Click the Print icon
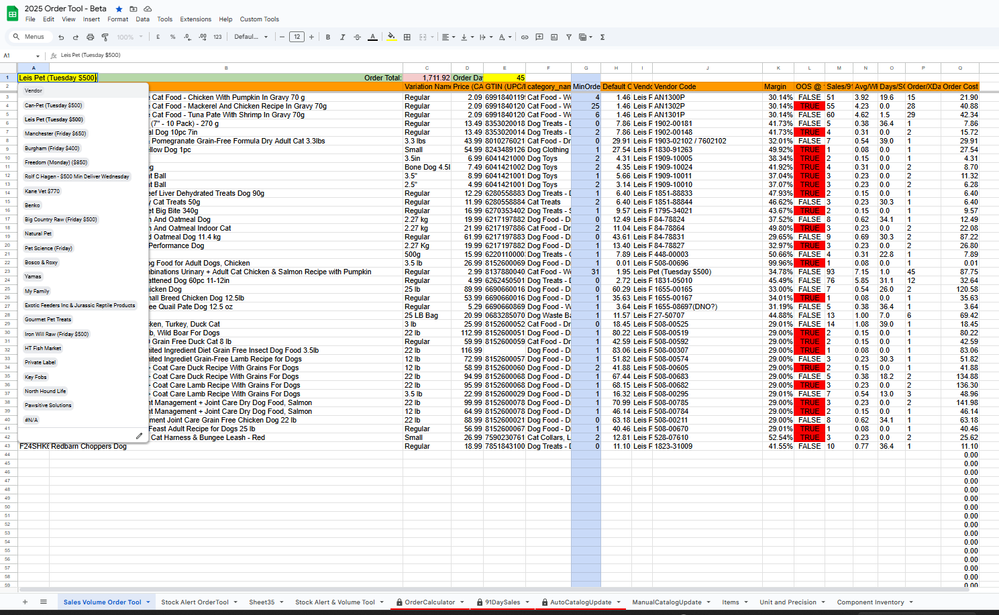 click(x=89, y=37)
